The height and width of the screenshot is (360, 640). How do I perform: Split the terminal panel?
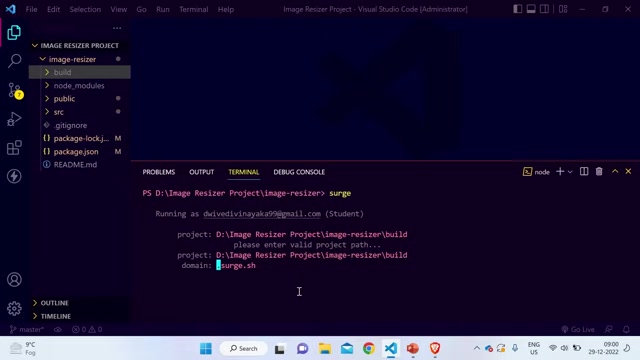pos(584,172)
